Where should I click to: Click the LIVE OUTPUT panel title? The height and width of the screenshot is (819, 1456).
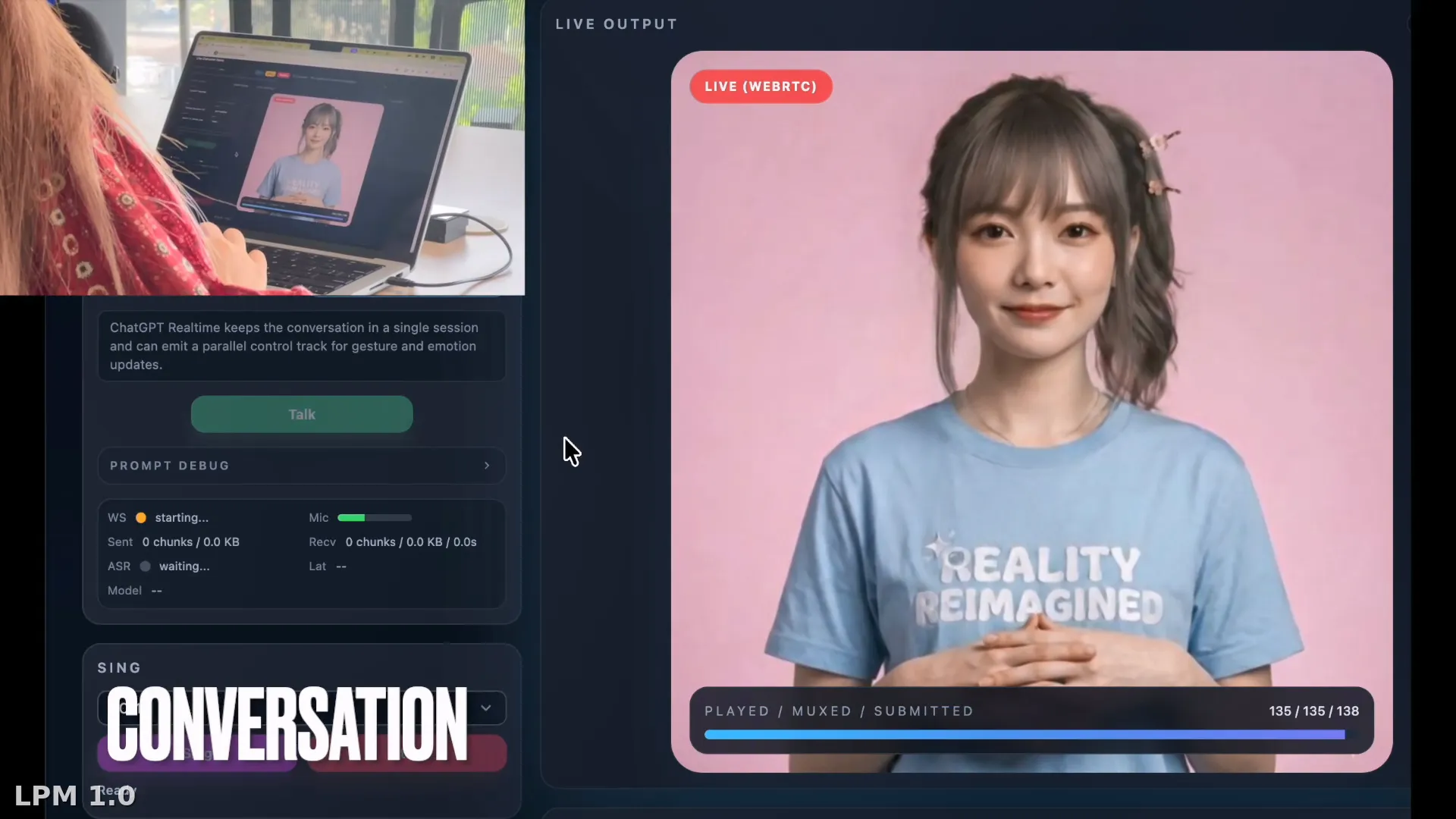[615, 24]
